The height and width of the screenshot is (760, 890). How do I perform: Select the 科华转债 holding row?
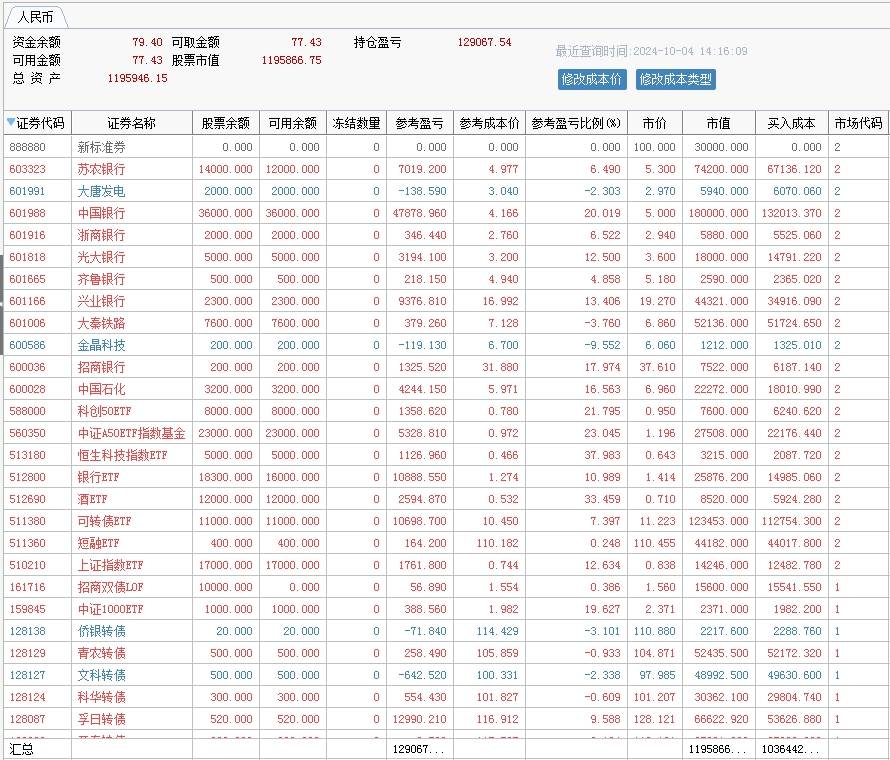coord(445,697)
